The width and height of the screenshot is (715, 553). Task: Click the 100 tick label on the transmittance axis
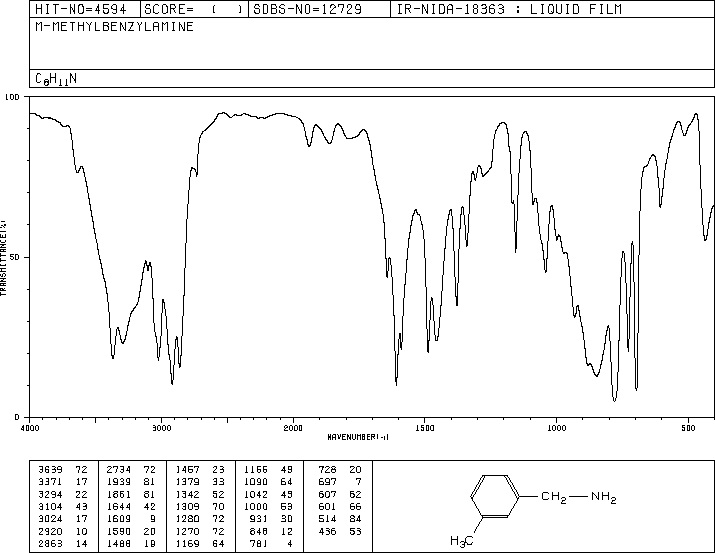12,97
